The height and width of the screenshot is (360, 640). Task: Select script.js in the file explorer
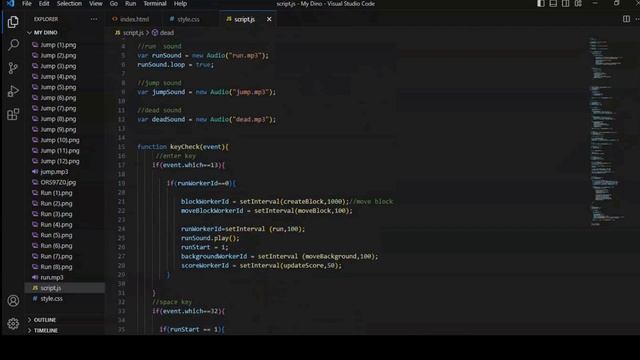coord(65,288)
